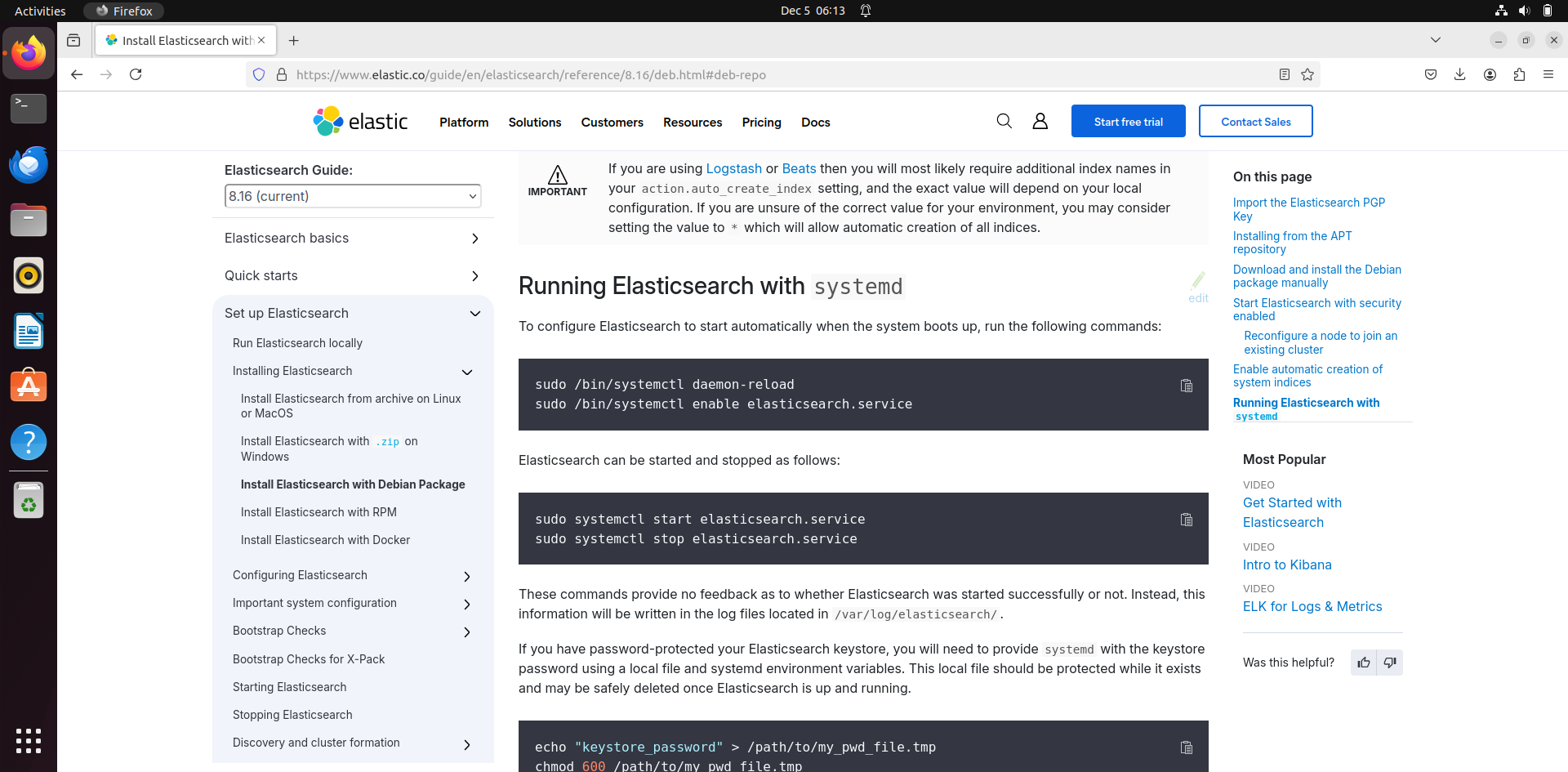1568x772 pixels.
Task: Click the tracking protection shield icon
Action: click(x=259, y=74)
